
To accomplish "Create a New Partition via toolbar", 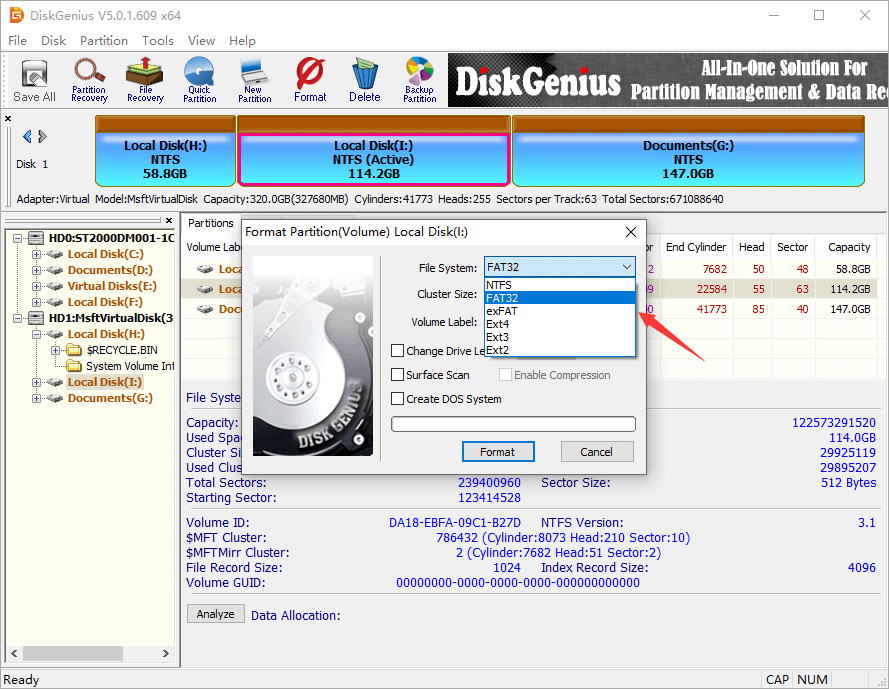I will pyautogui.click(x=255, y=81).
